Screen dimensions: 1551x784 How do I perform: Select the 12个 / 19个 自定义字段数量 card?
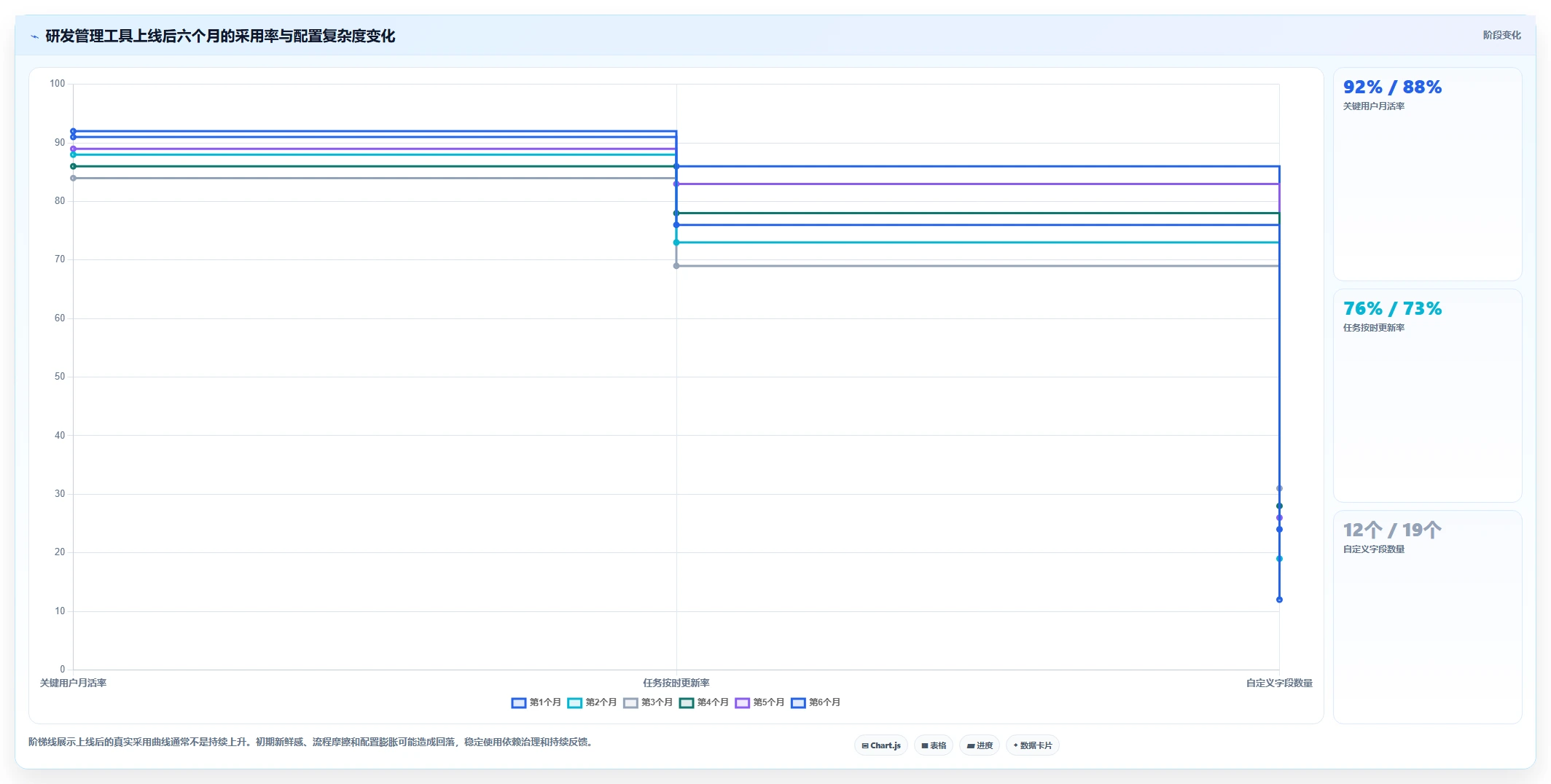1427,617
